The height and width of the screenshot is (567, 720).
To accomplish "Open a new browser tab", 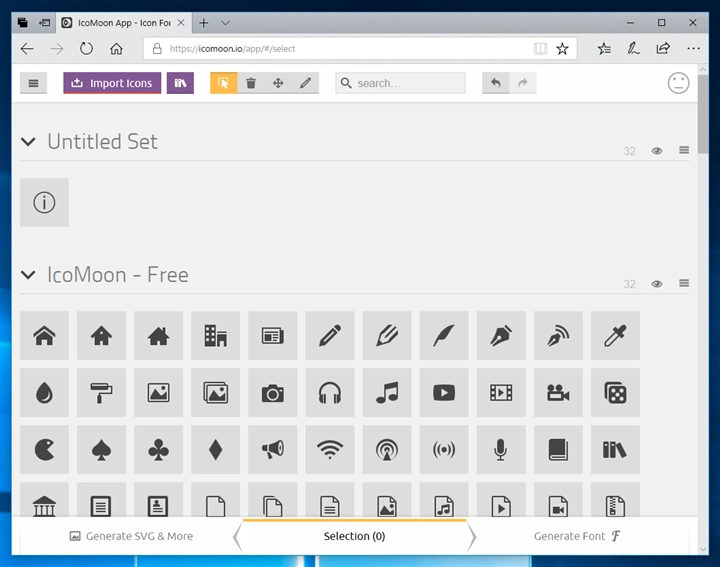I will coord(204,23).
